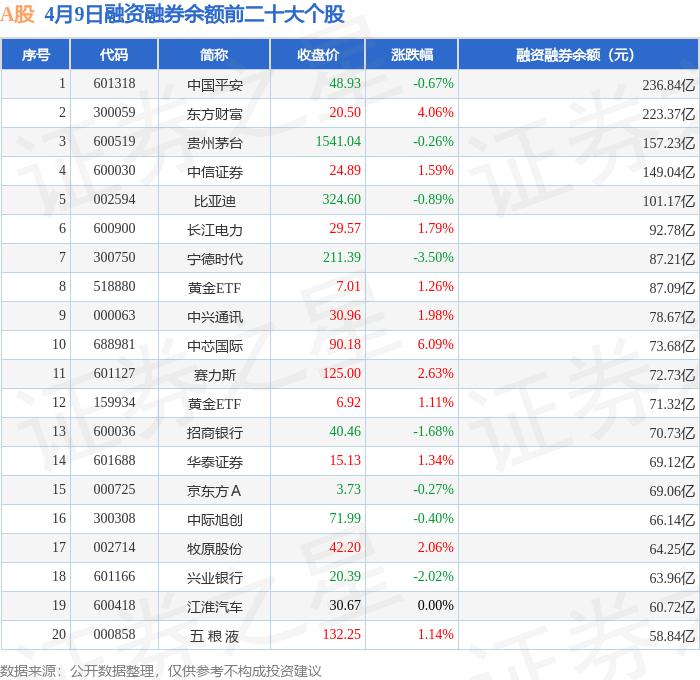Click stock name 中国平安
Screen dimensions: 700x680
pyautogui.click(x=215, y=85)
